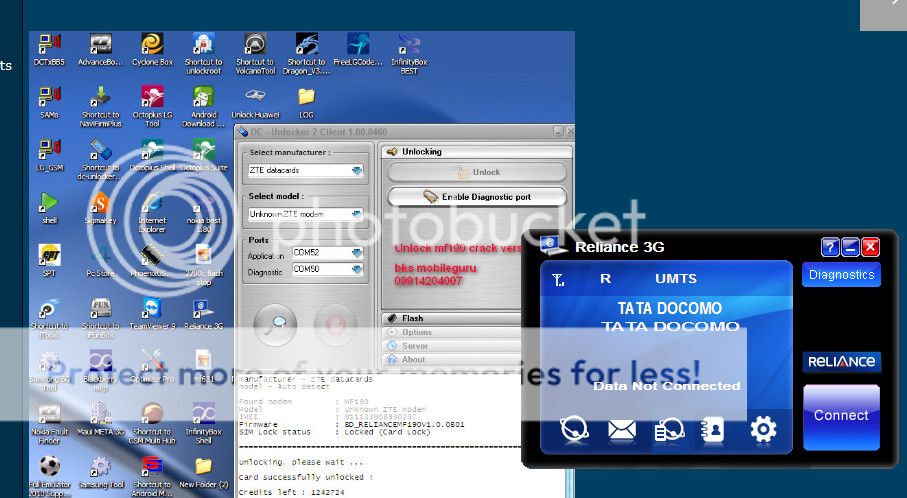The width and height of the screenshot is (907, 498).
Task: Open the Unlock Huawei desktop icon
Action: pos(255,103)
